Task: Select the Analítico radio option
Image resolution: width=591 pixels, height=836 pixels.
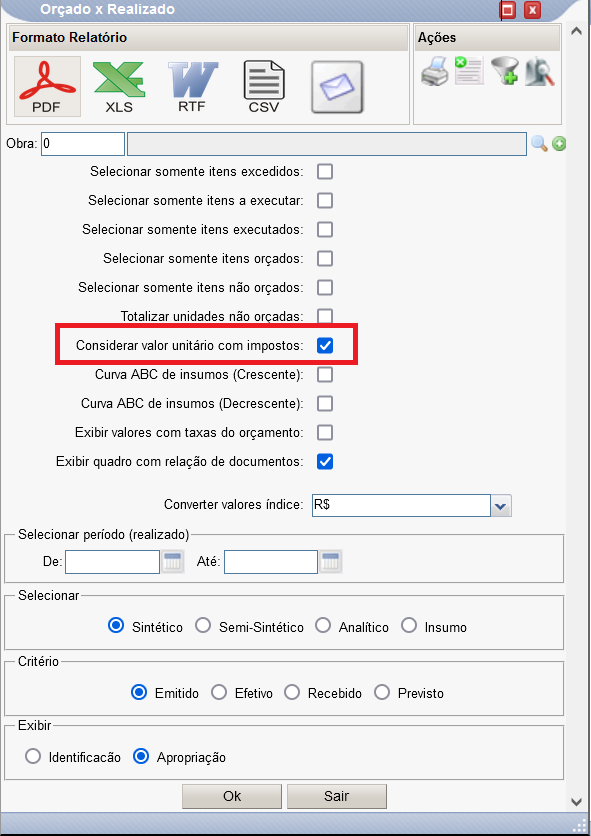Action: (x=323, y=626)
